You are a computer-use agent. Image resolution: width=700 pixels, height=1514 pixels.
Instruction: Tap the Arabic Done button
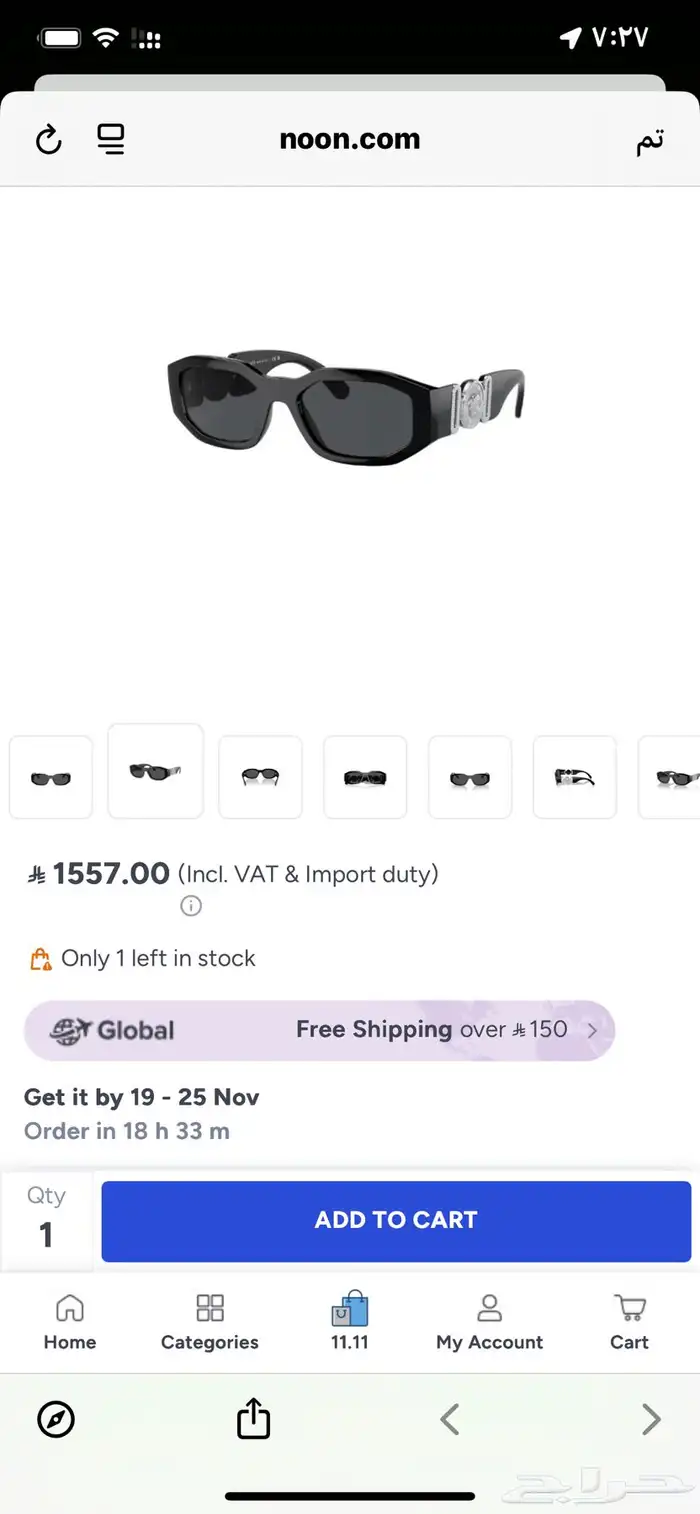click(649, 141)
